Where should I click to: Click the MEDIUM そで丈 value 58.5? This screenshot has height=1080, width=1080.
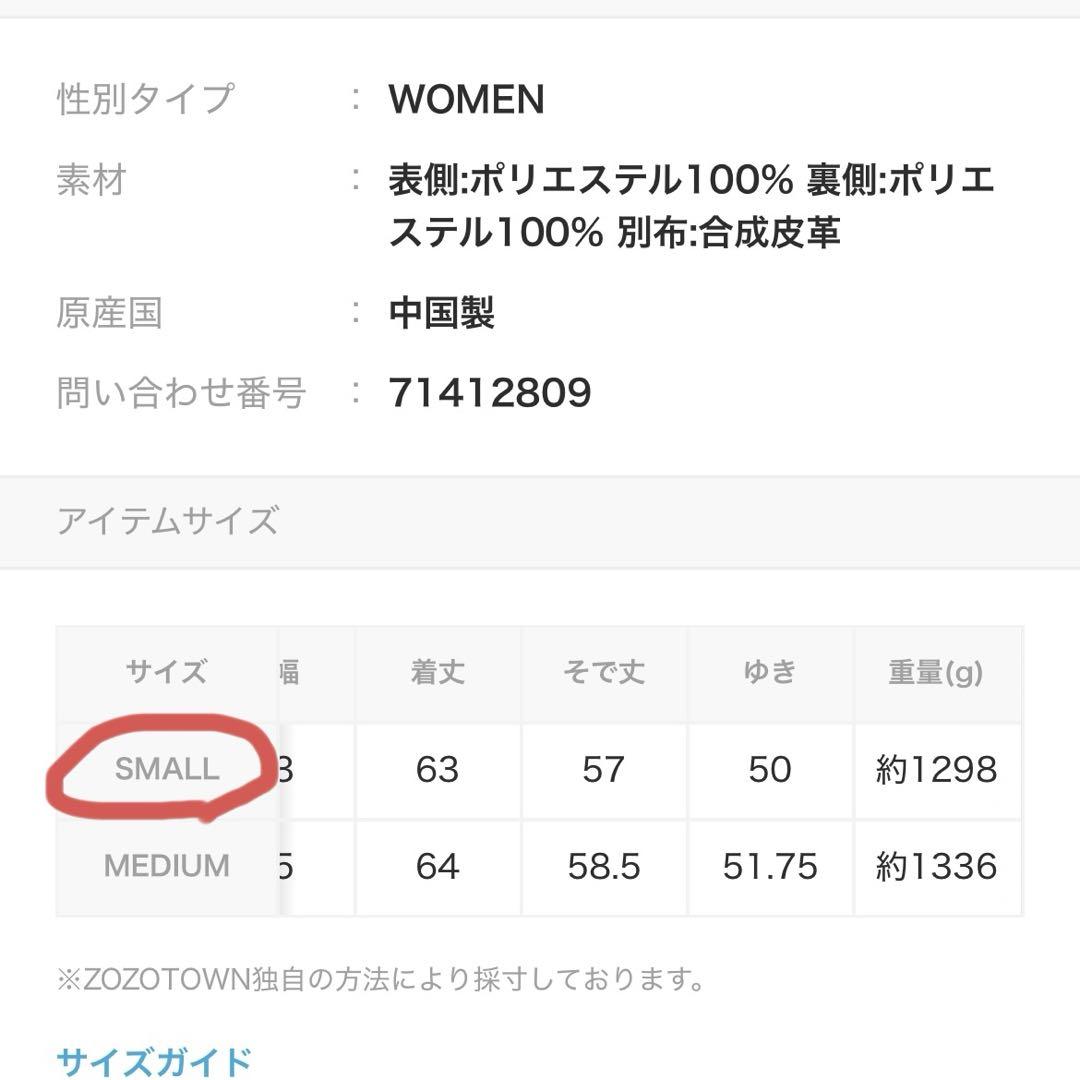pyautogui.click(x=604, y=867)
